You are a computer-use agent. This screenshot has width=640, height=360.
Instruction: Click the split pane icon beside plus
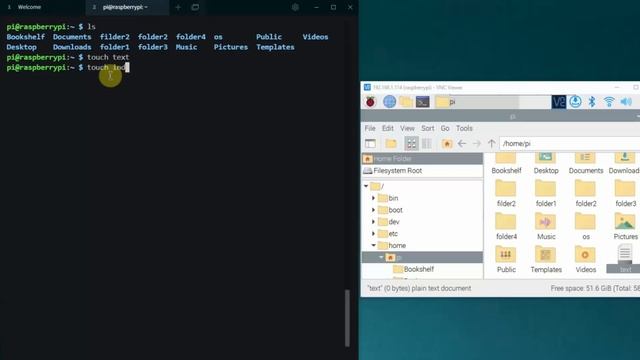click(x=195, y=7)
